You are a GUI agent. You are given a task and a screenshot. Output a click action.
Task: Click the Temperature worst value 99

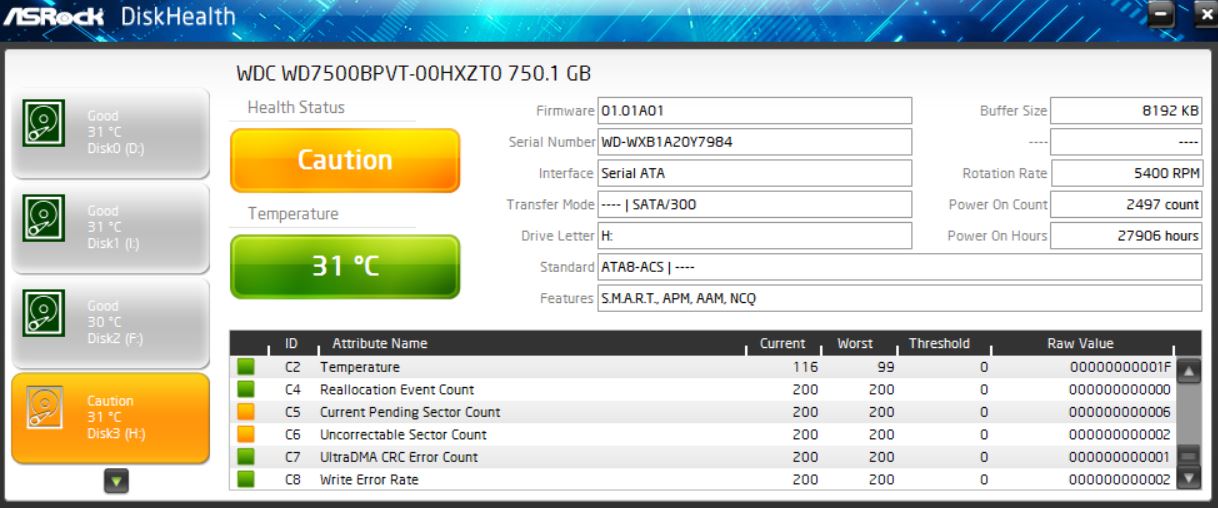(885, 367)
